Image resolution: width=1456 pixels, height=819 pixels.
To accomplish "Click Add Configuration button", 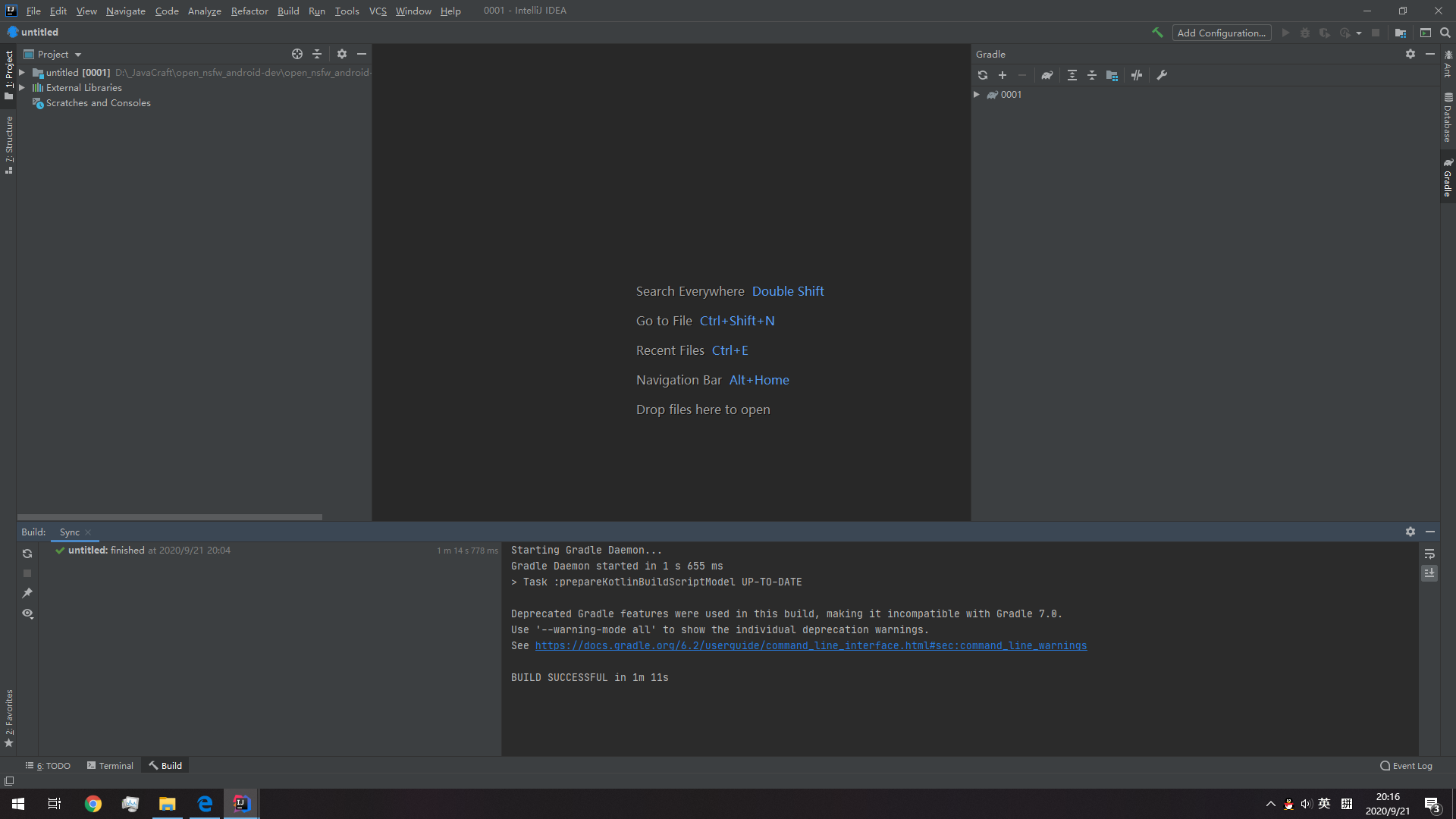I will (1221, 33).
